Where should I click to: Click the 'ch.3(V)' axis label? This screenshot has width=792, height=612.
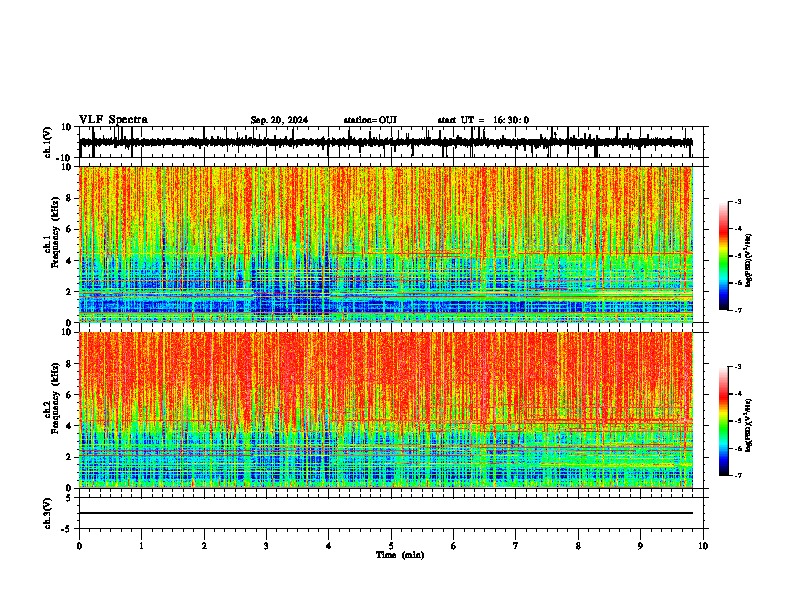click(48, 514)
